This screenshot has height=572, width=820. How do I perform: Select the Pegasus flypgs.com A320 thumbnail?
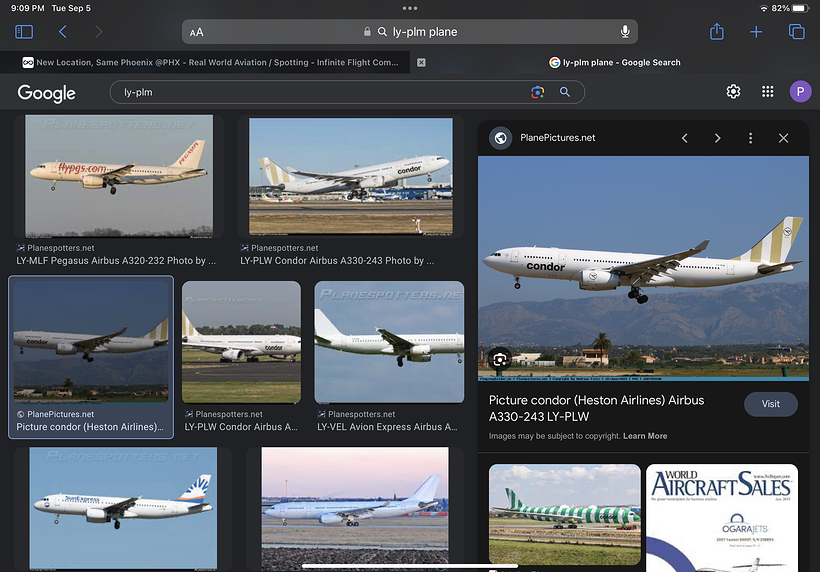coord(119,176)
